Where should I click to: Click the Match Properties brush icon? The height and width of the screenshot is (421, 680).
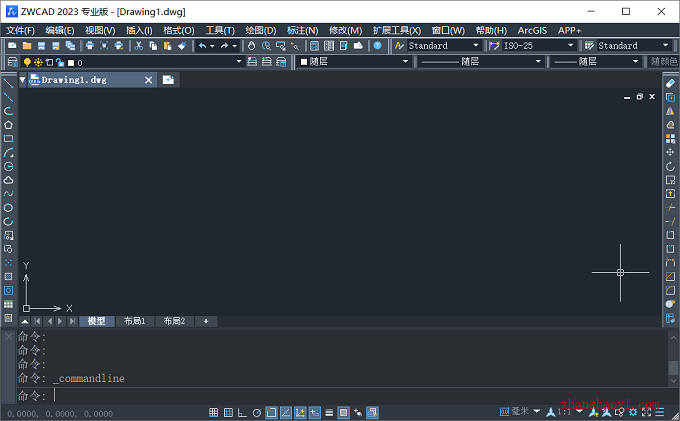point(182,46)
